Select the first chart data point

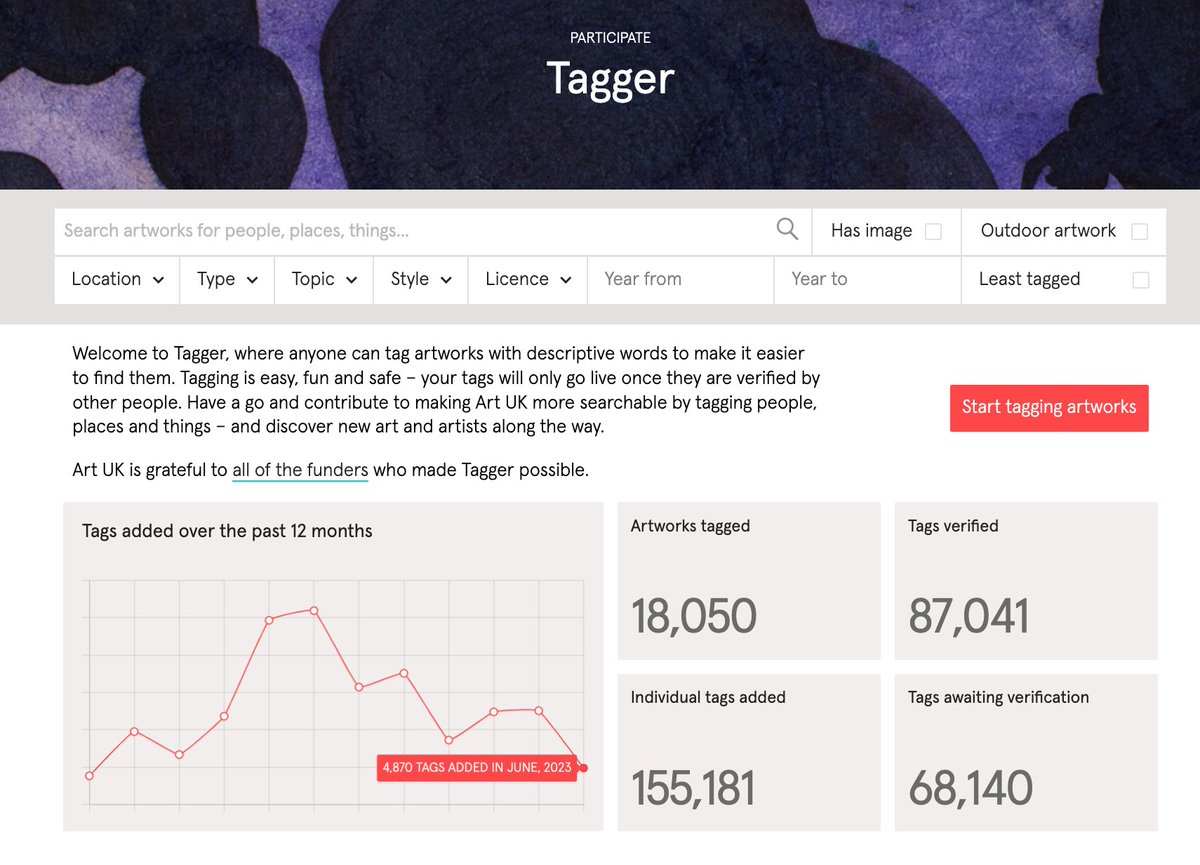[90, 775]
